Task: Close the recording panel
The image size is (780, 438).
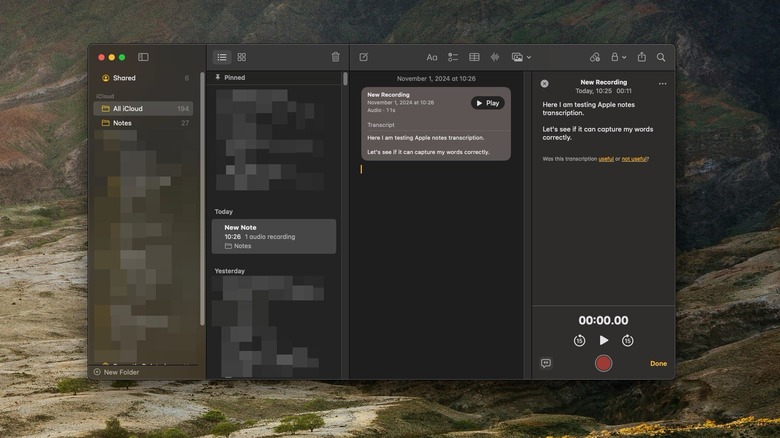Action: [545, 84]
